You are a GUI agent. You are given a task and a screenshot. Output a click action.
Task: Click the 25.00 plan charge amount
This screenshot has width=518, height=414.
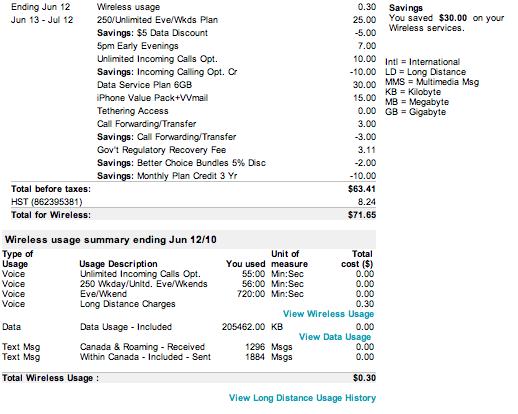[364, 20]
